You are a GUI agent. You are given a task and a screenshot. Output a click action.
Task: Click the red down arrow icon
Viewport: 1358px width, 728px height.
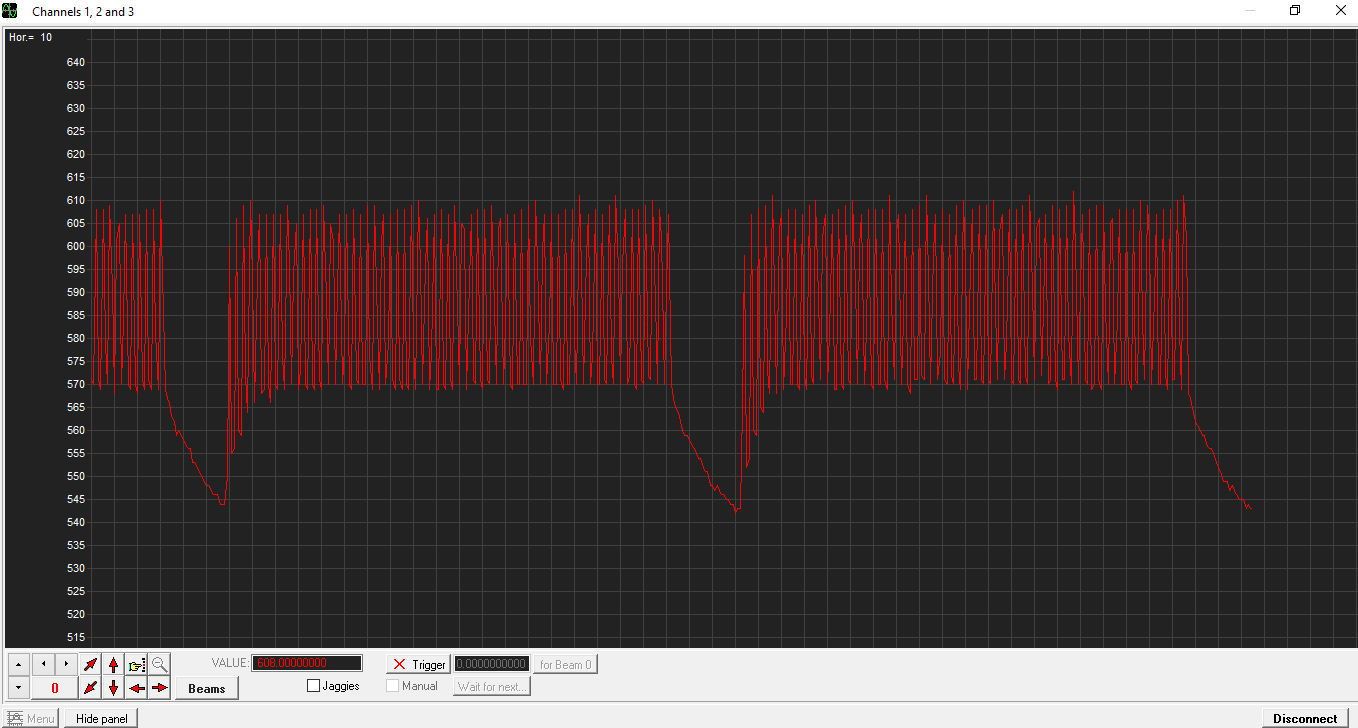coord(114,688)
